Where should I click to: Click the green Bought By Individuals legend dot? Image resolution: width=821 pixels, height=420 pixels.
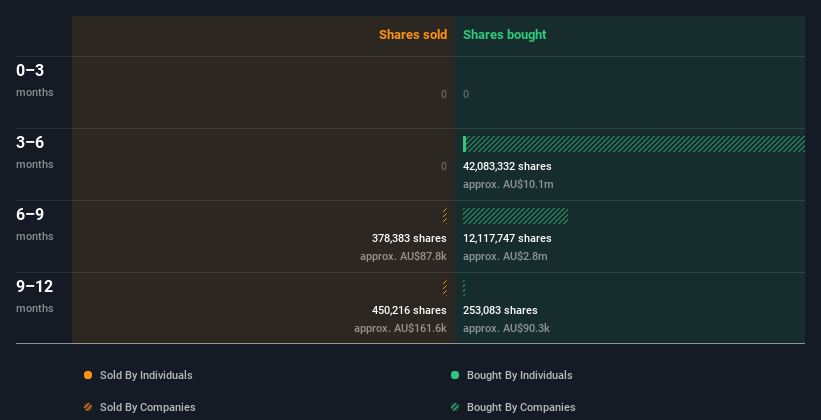455,375
